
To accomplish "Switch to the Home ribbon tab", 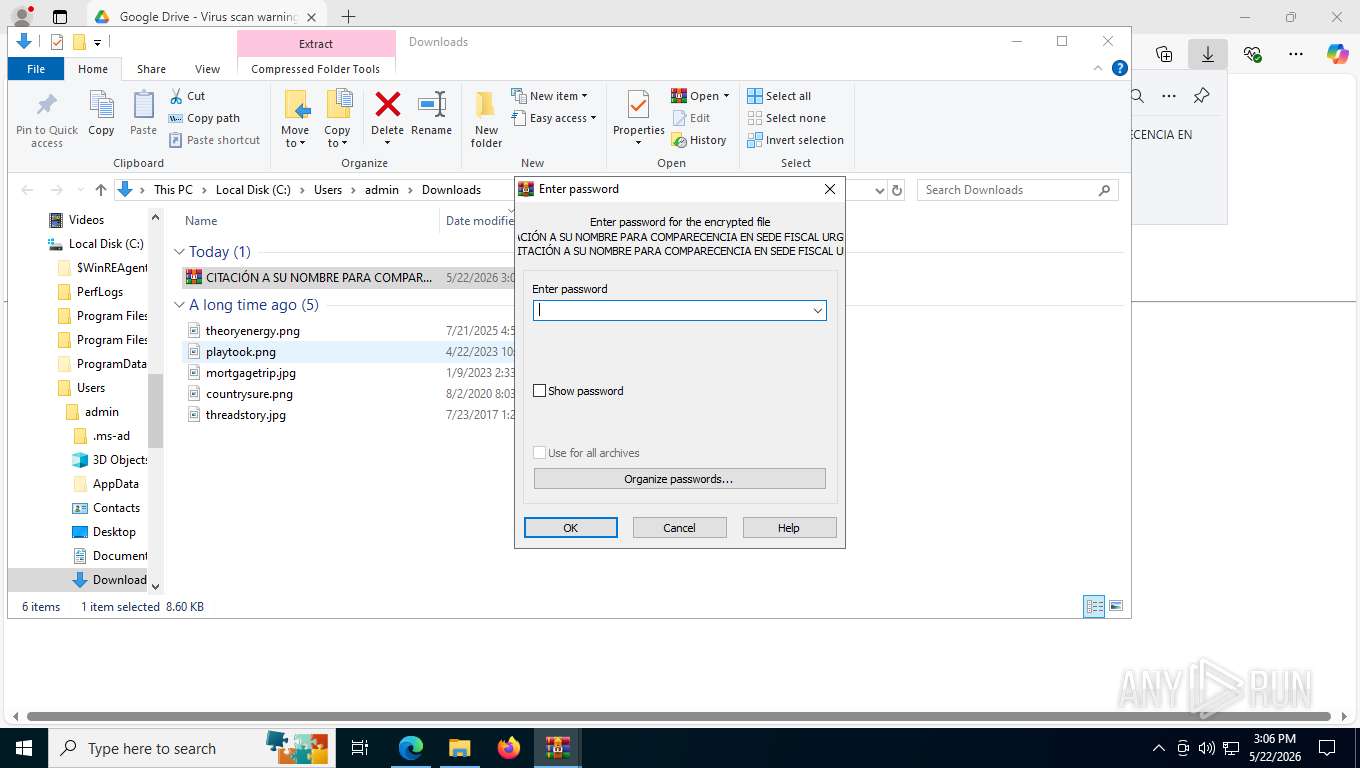I will pos(93,69).
